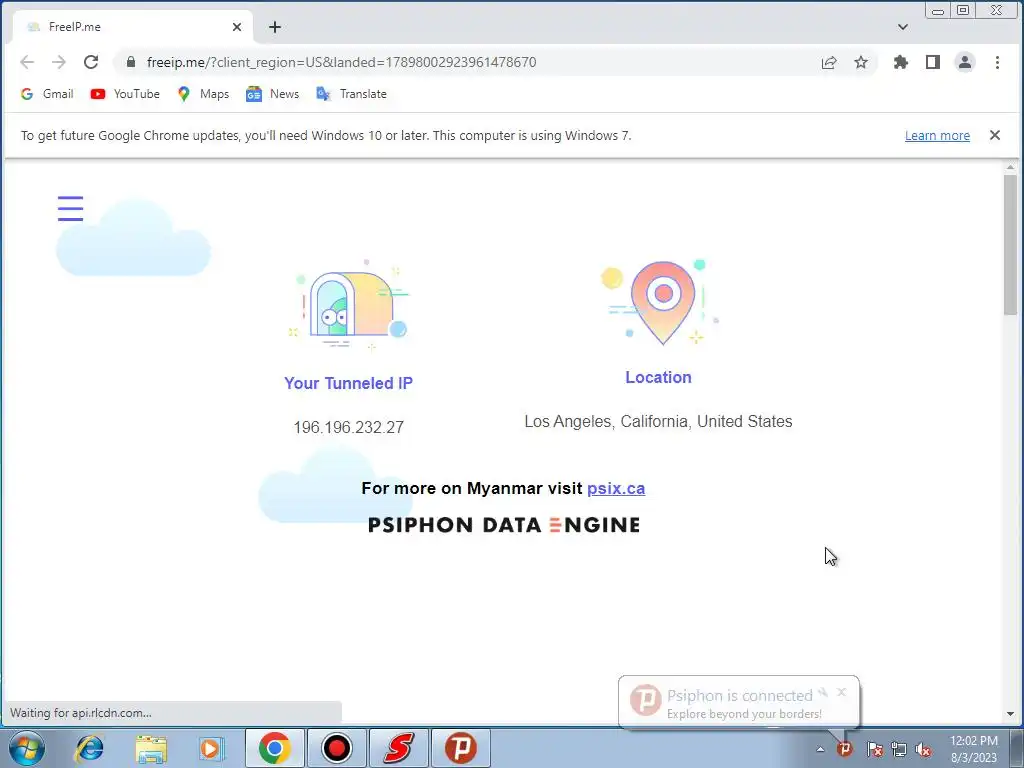The width and height of the screenshot is (1024, 768).
Task: Open the Chrome profile avatar
Action: (x=965, y=62)
